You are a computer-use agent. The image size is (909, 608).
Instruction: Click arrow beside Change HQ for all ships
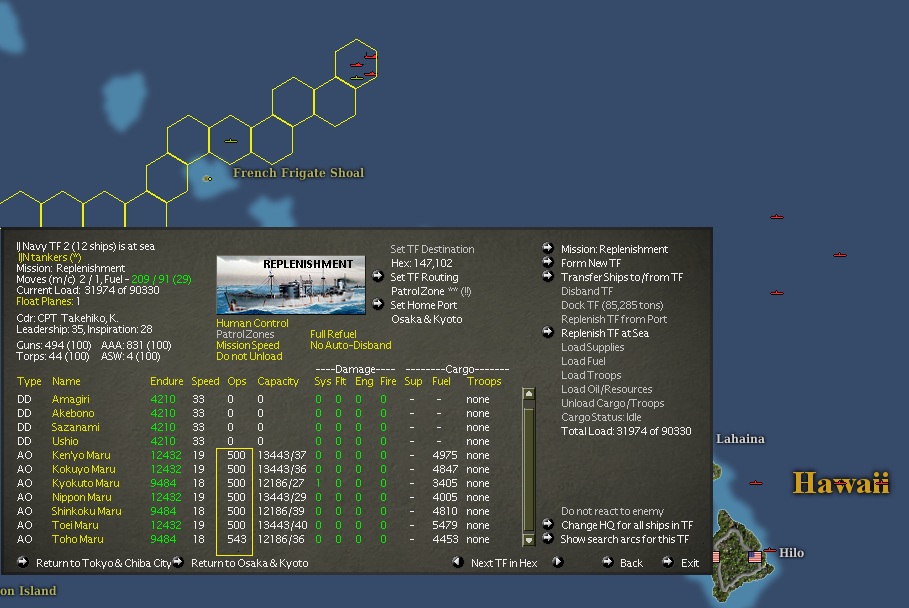tap(547, 524)
